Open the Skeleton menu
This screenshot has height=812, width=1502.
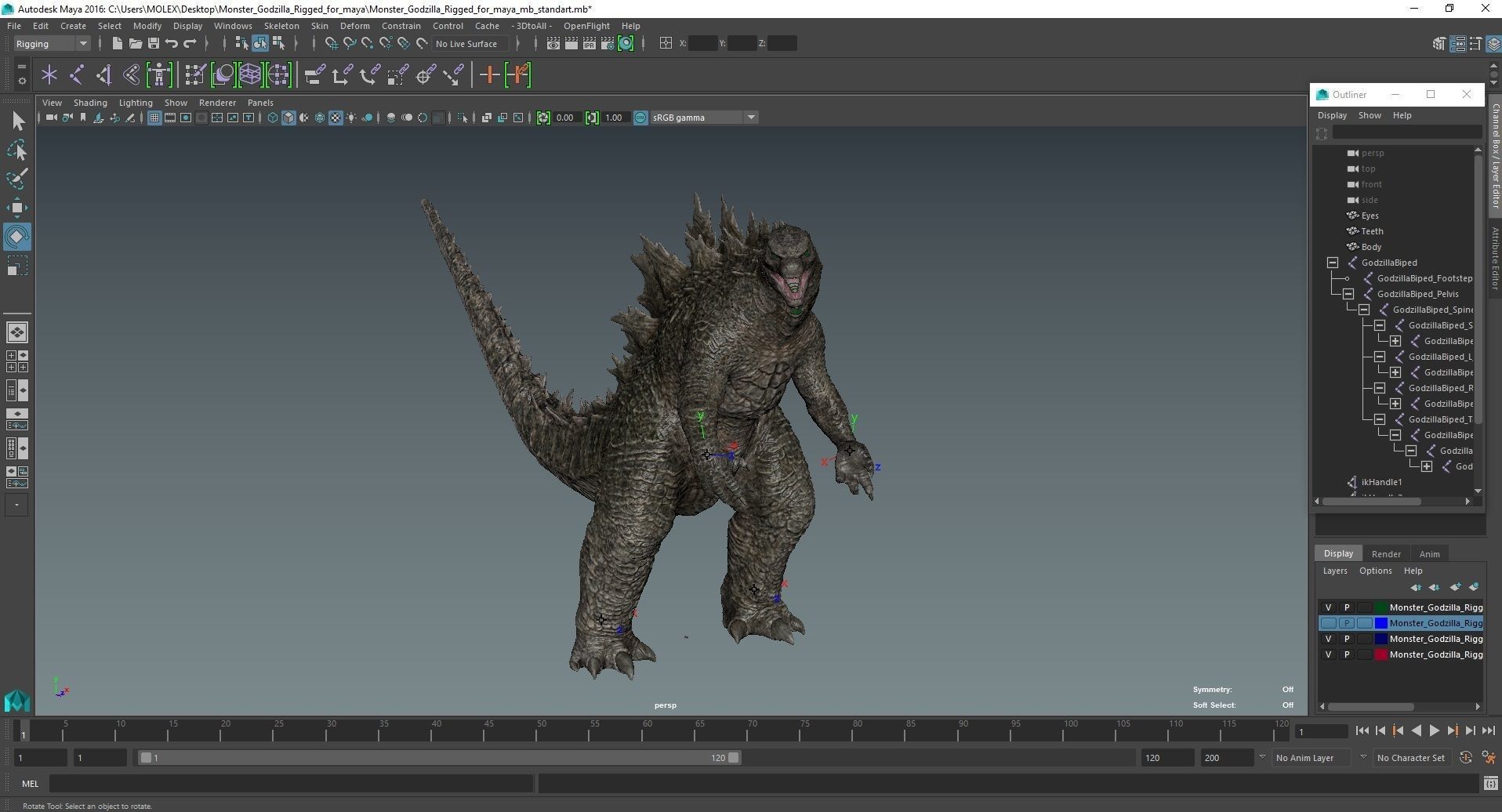(x=281, y=26)
